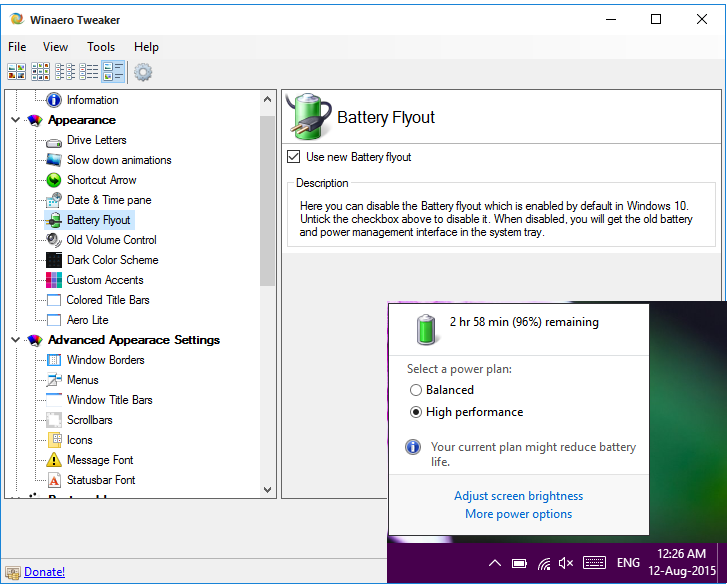Screen dimensions: 728x584
Task: Click the Dark Color Scheme black icon
Action: click(54, 260)
